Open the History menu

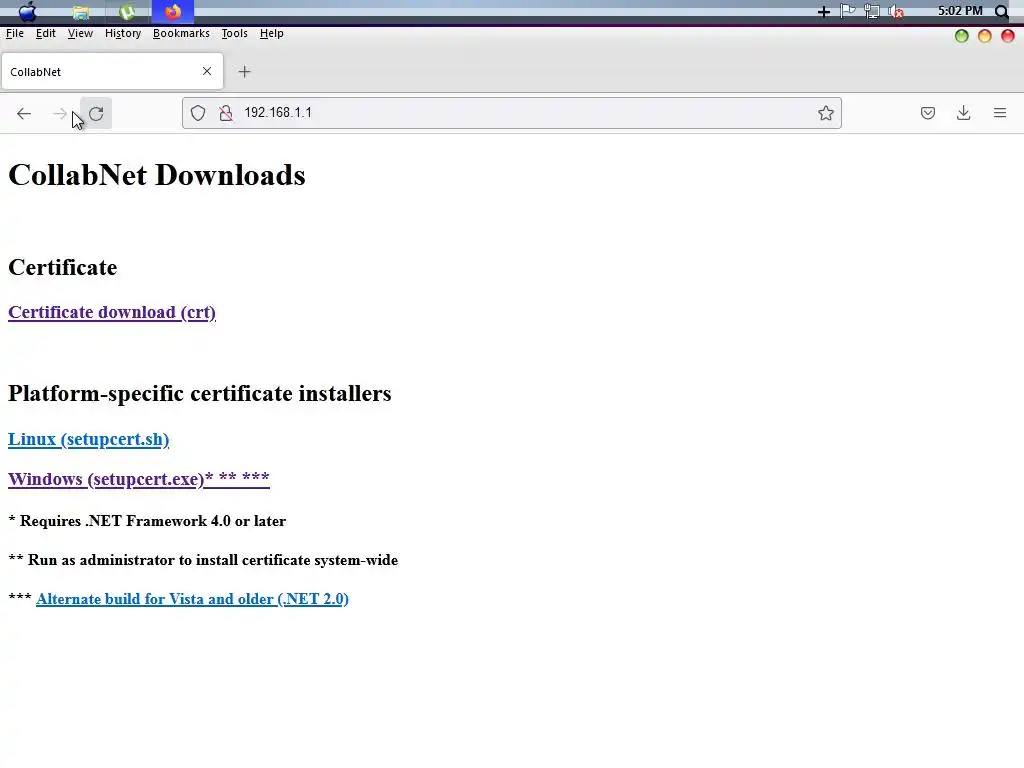tap(123, 33)
